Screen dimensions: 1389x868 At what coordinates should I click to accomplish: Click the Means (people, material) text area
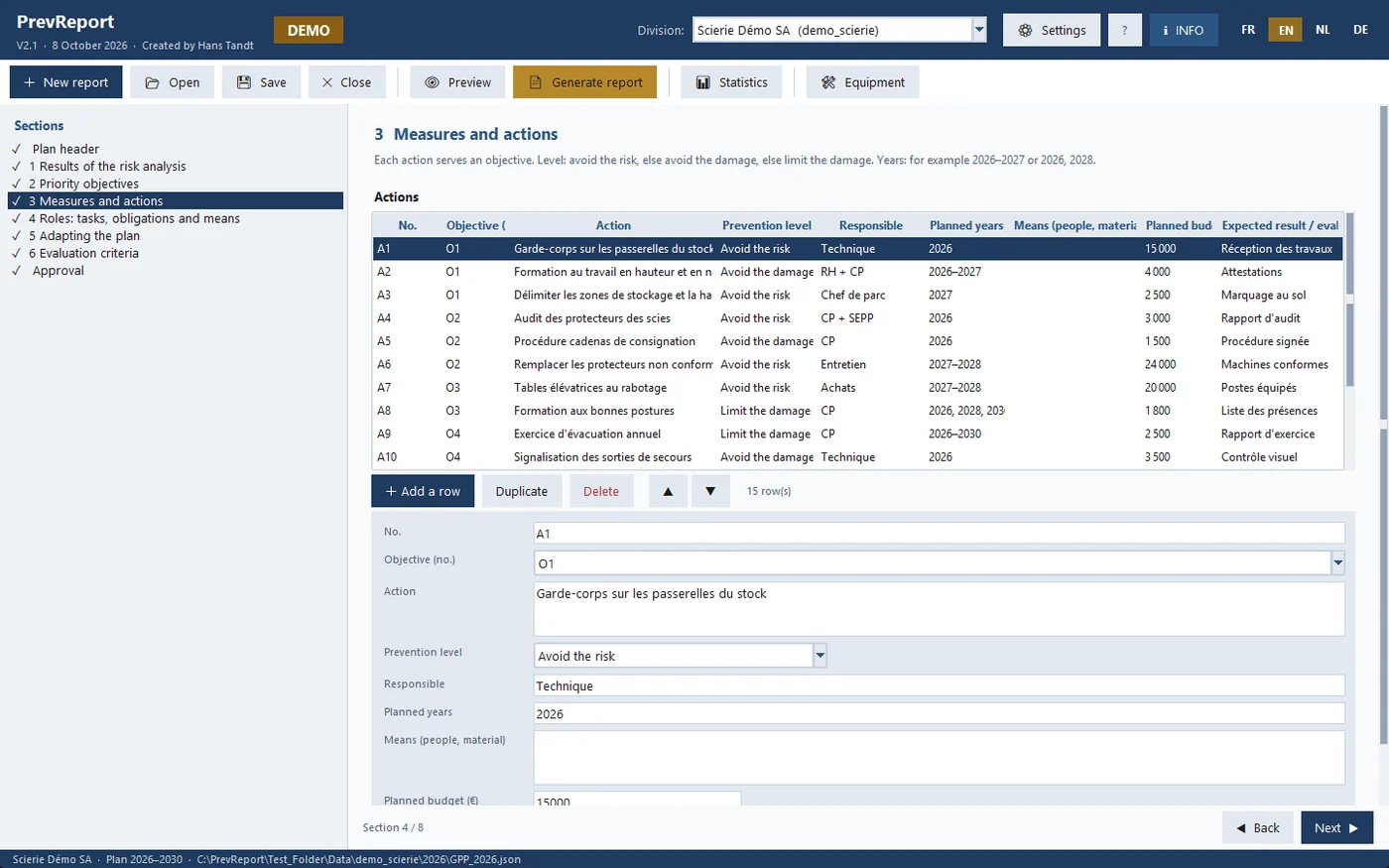tap(940, 758)
